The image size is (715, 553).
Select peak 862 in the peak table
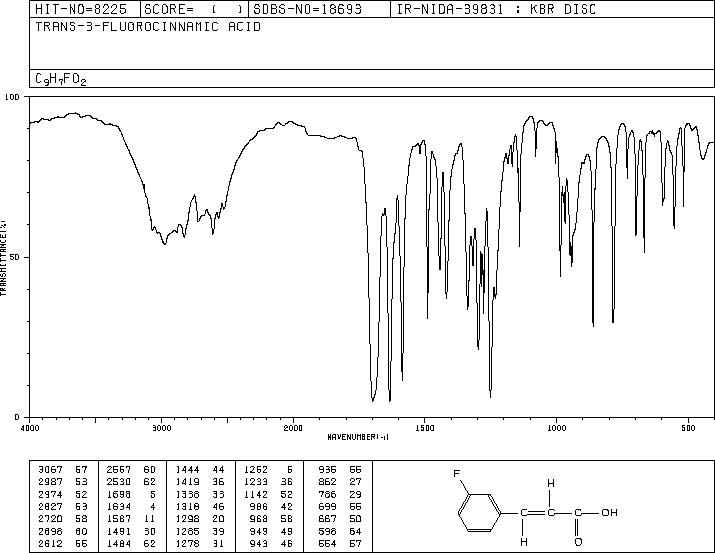(x=327, y=481)
